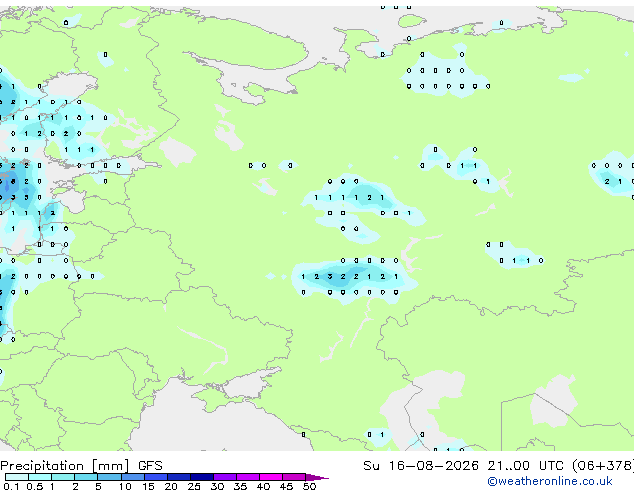634x490 pixels.
Task: Click the legend scale label "15"
Action: (148, 486)
